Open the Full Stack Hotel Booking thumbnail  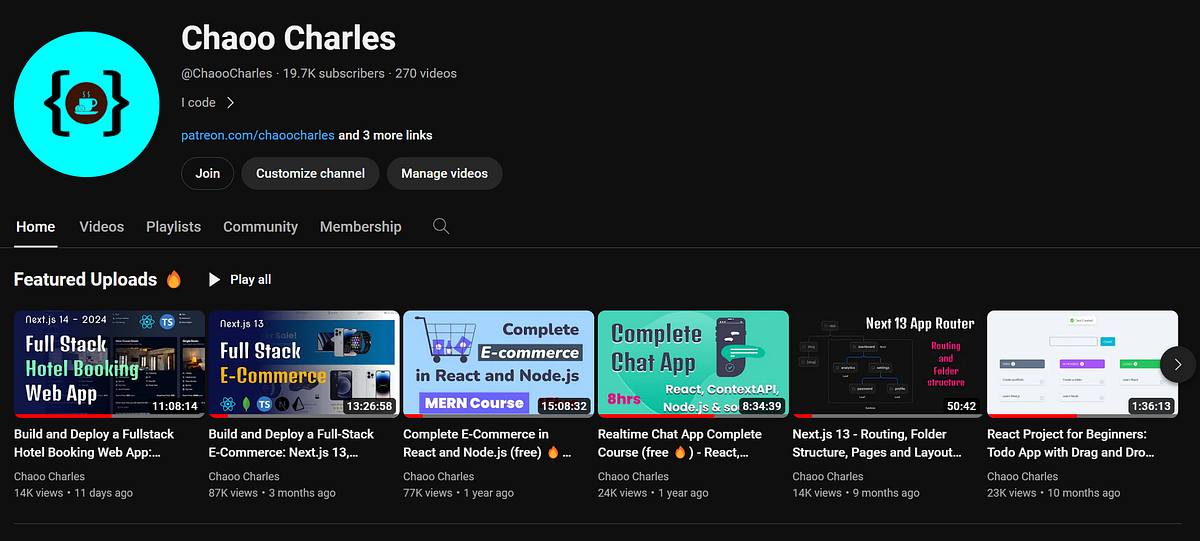[110, 363]
